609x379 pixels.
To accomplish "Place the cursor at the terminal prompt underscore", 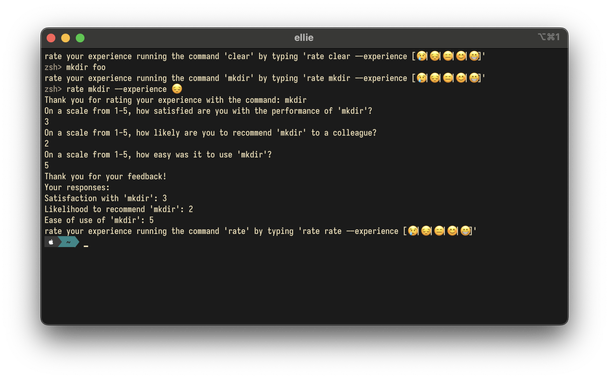I will pos(86,246).
